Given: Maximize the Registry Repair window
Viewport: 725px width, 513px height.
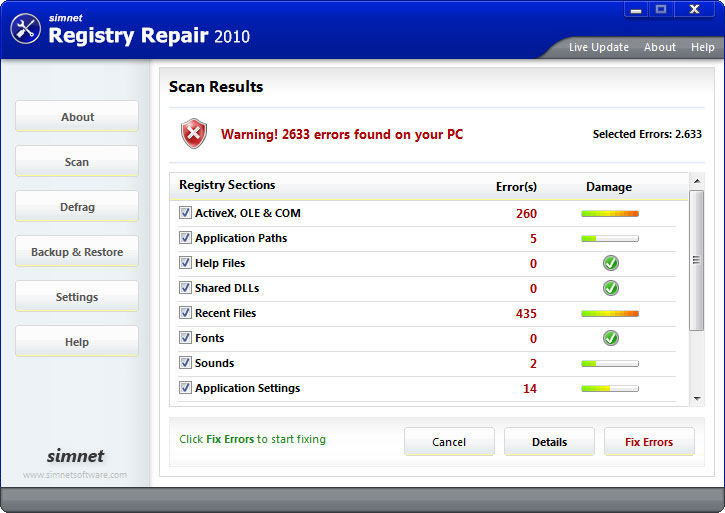Looking at the screenshot, I should 661,9.
